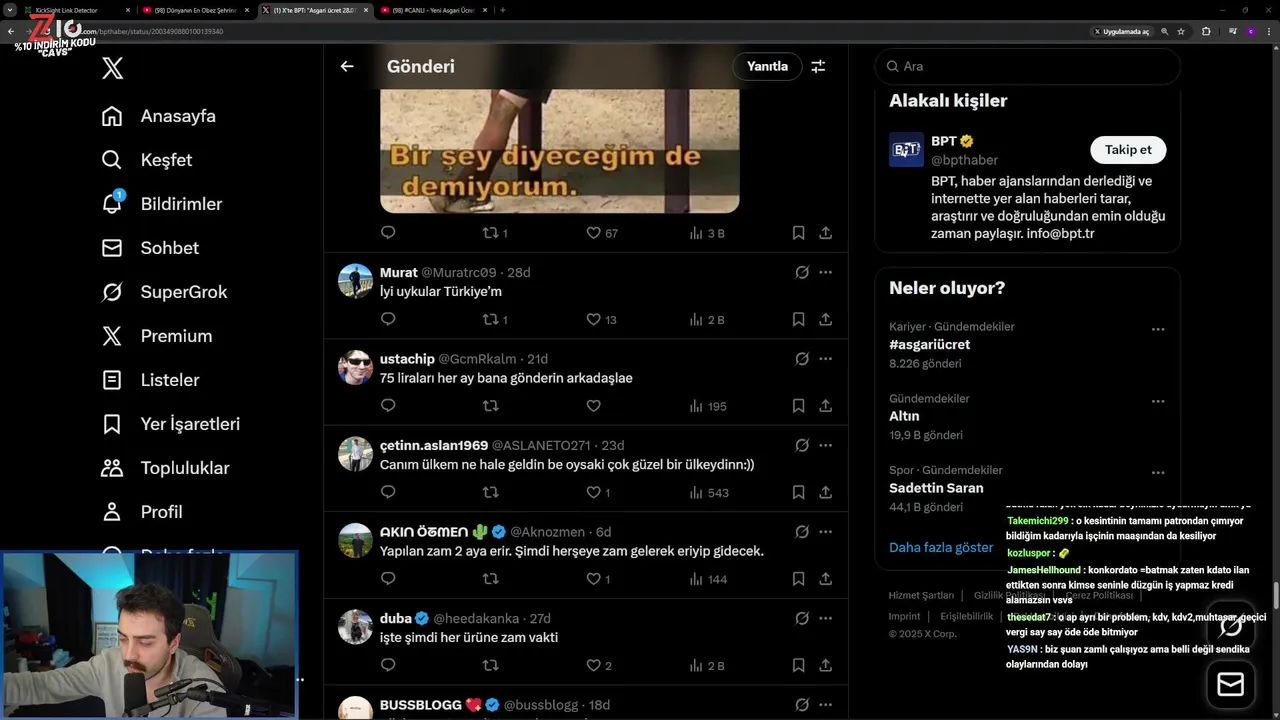The image size is (1280, 720).
Task: Click Daha fazla göster link
Action: coord(941,548)
